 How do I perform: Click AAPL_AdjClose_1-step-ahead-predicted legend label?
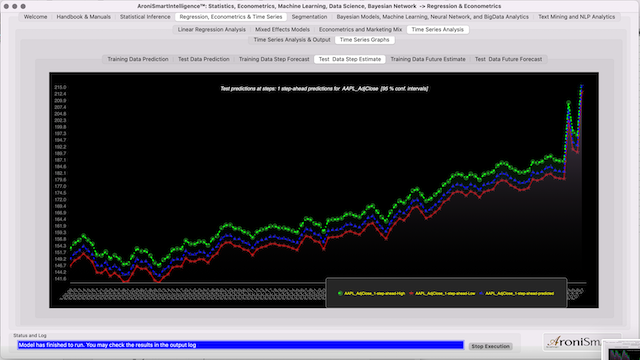click(x=520, y=293)
